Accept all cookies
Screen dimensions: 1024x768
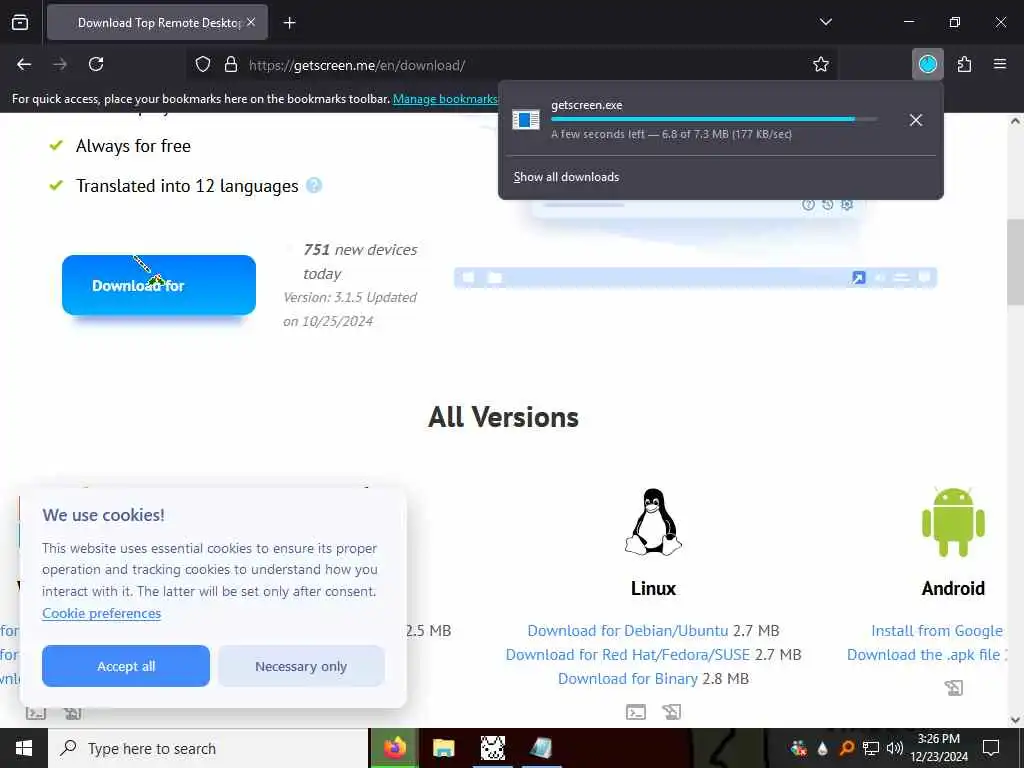click(126, 666)
